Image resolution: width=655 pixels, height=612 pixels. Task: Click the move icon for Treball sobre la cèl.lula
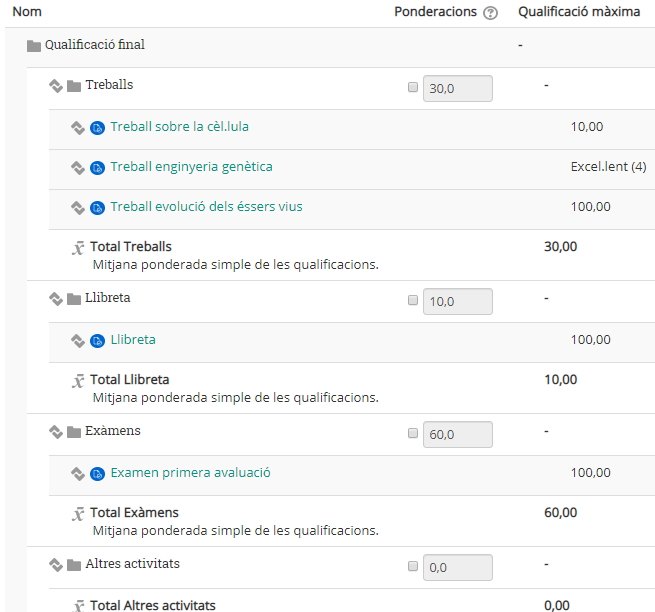(x=78, y=128)
